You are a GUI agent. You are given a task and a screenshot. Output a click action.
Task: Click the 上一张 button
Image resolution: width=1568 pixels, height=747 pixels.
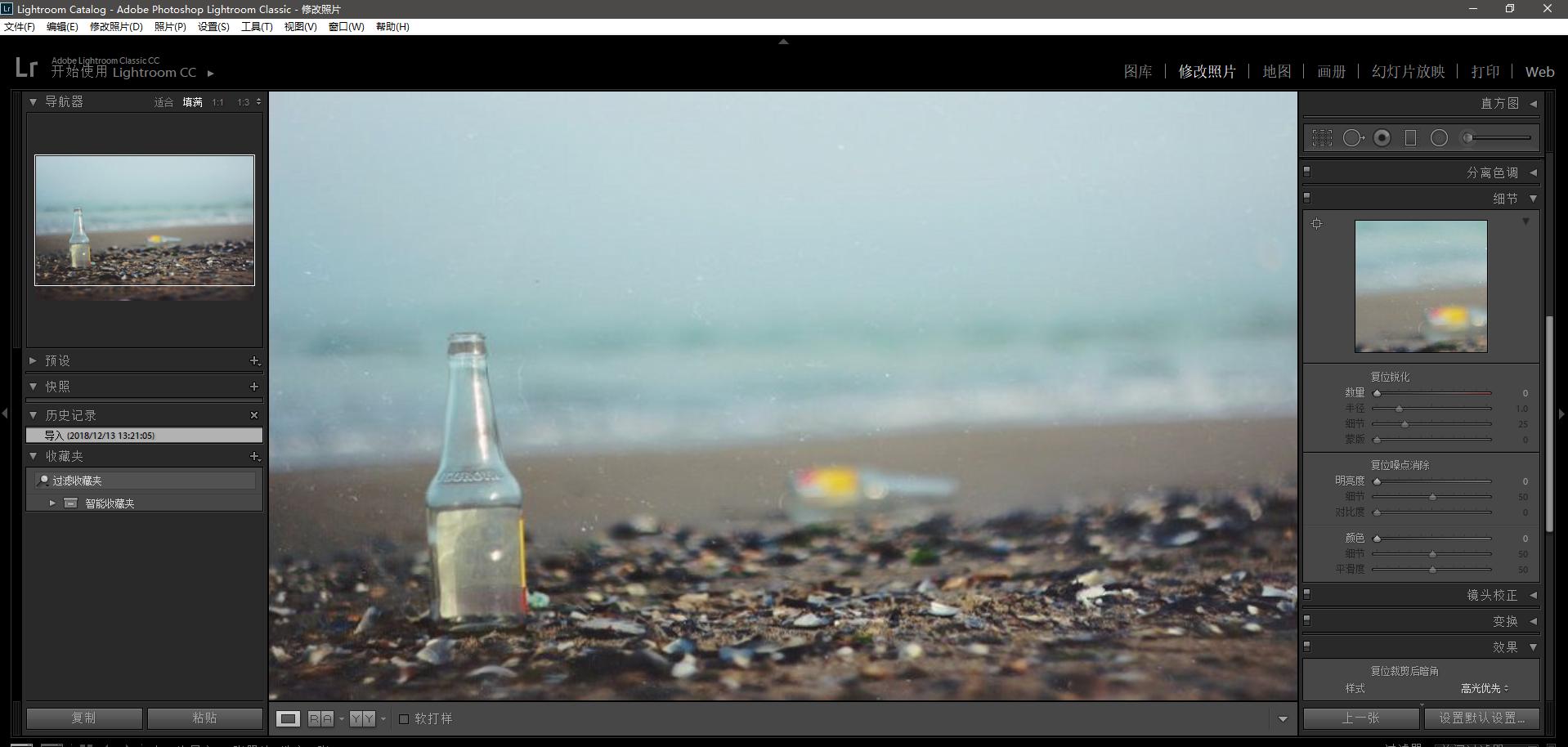[1361, 718]
